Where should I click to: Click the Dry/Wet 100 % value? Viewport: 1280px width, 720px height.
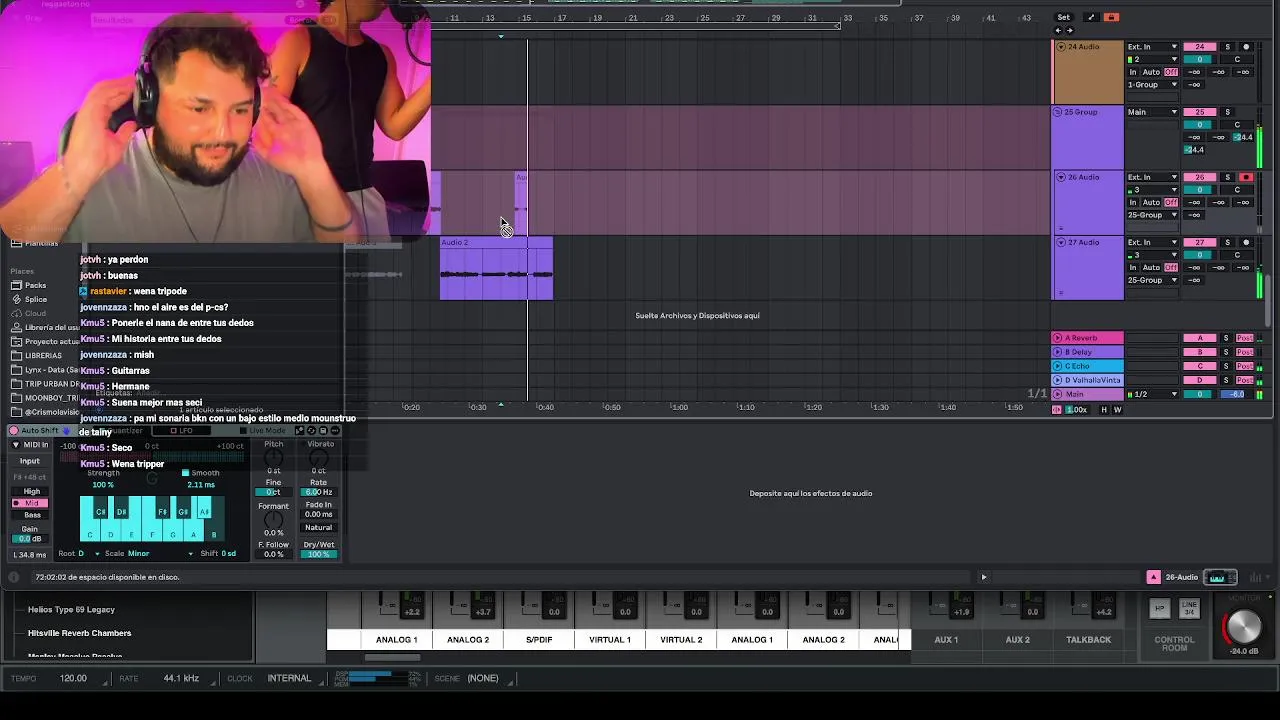click(319, 554)
